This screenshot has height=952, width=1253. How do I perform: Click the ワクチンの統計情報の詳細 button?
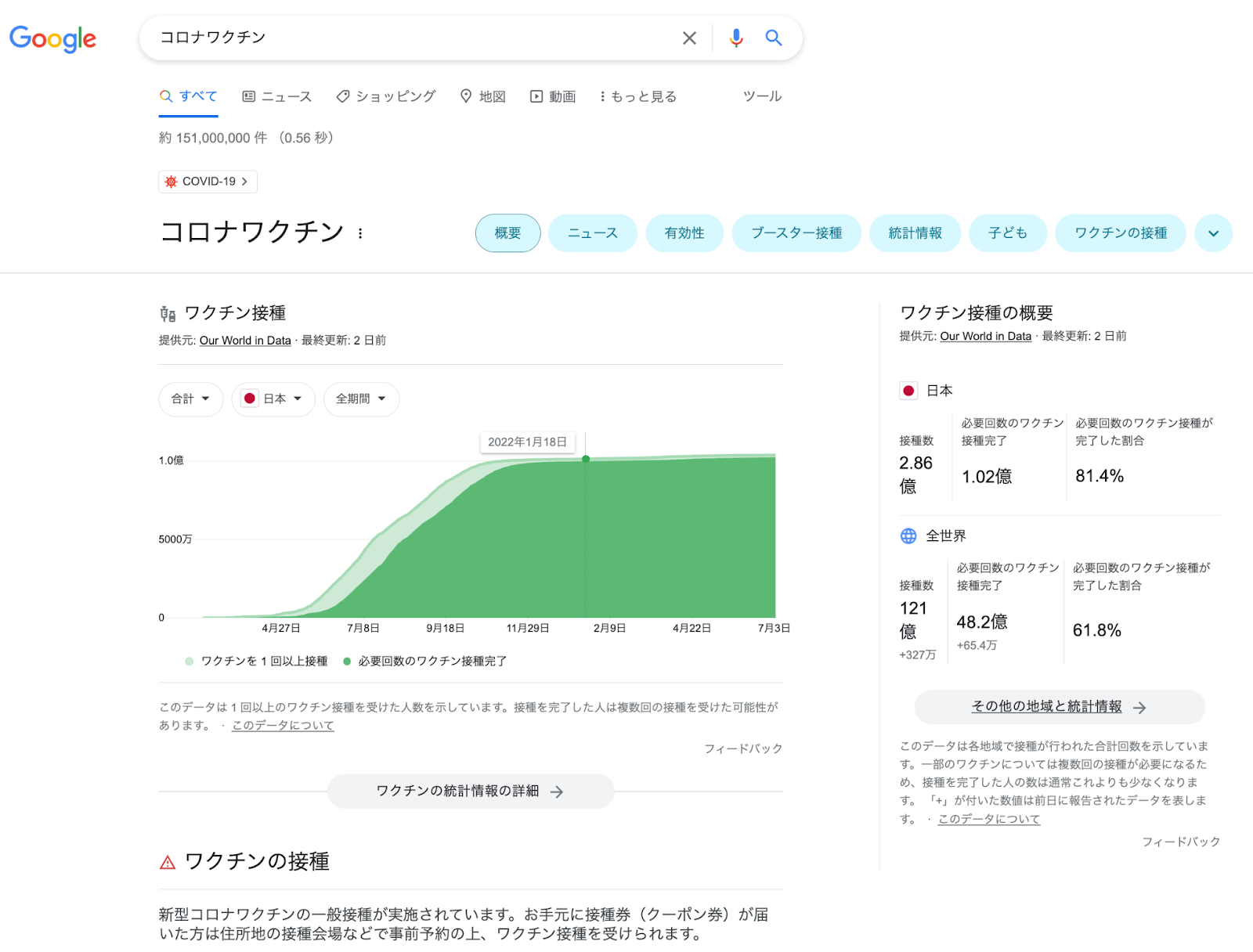(470, 792)
